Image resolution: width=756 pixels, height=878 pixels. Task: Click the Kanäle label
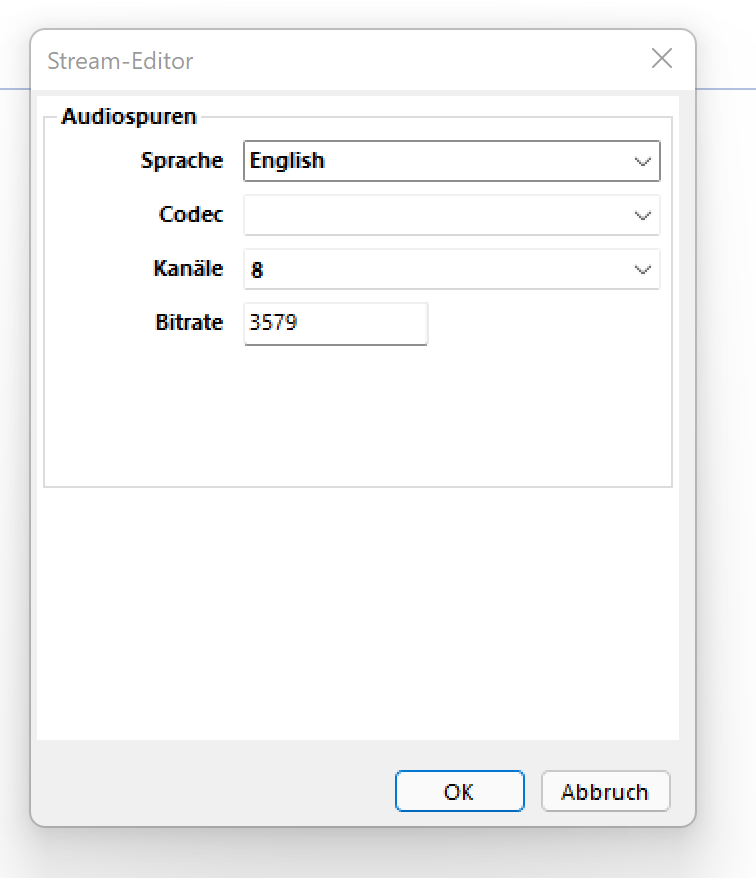pyautogui.click(x=188, y=268)
